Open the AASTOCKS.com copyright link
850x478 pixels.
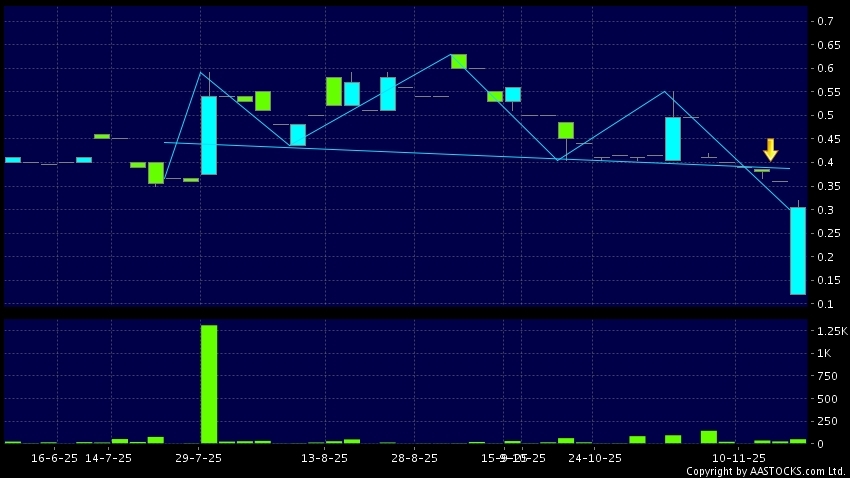765,471
